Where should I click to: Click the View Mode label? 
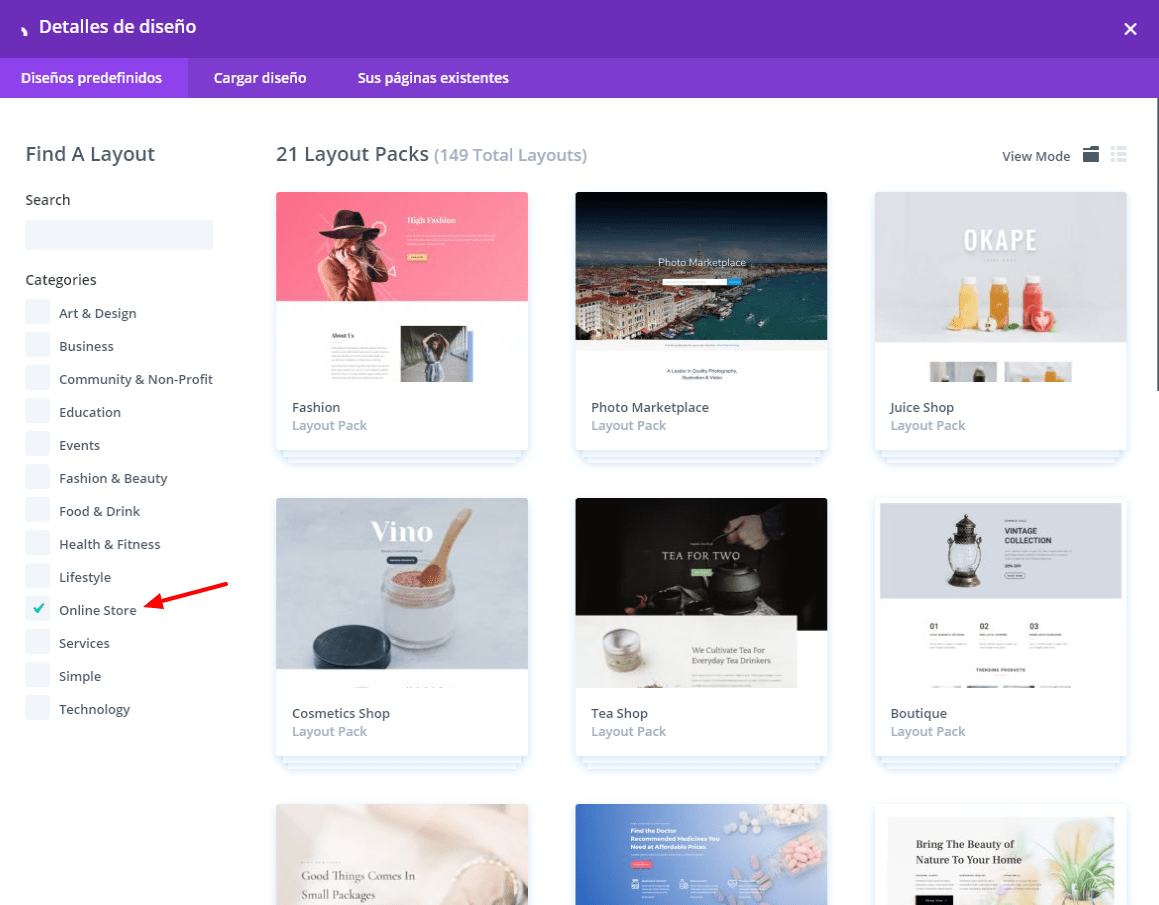coord(1036,156)
